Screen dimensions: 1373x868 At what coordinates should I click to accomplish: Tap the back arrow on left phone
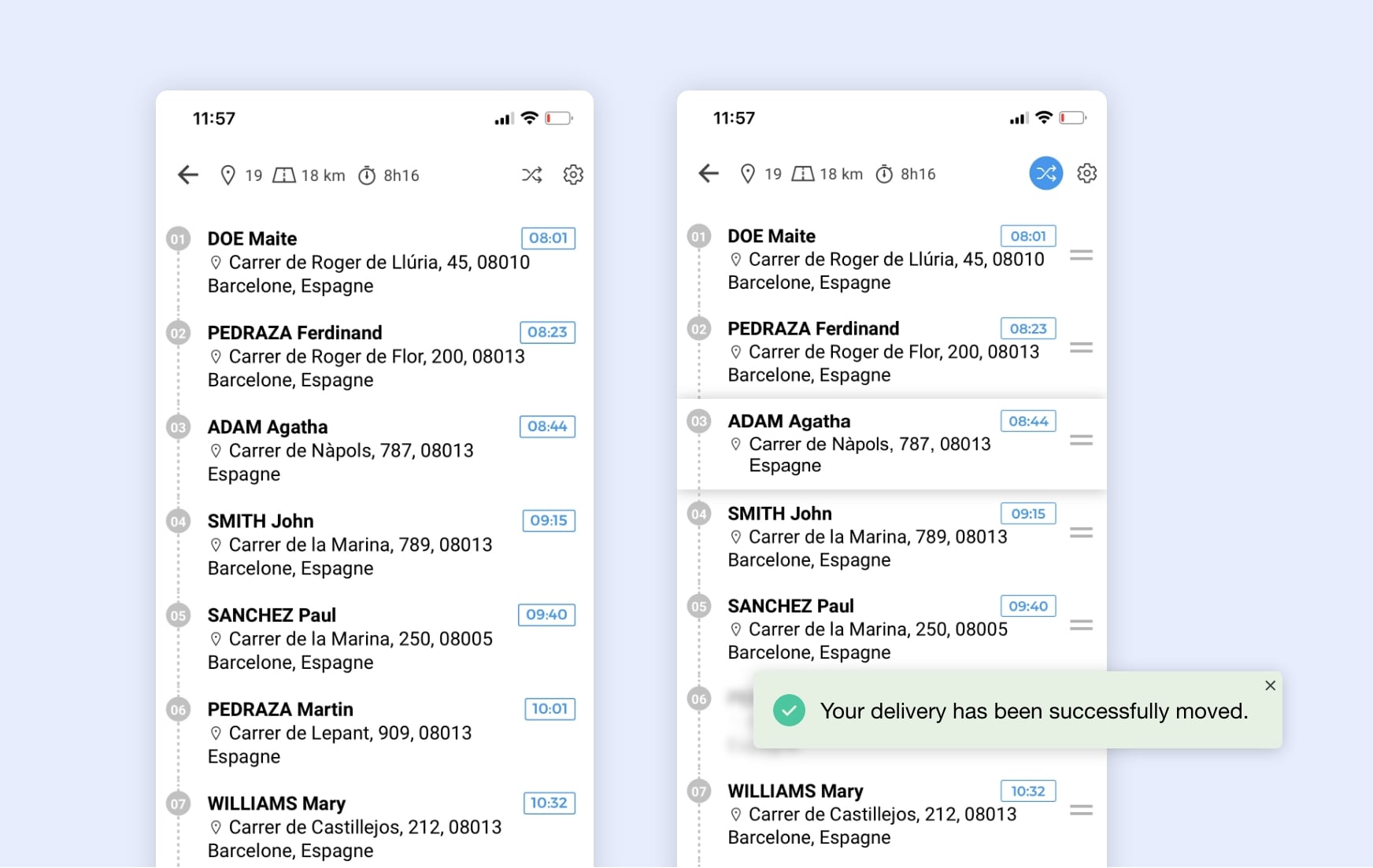tap(187, 175)
